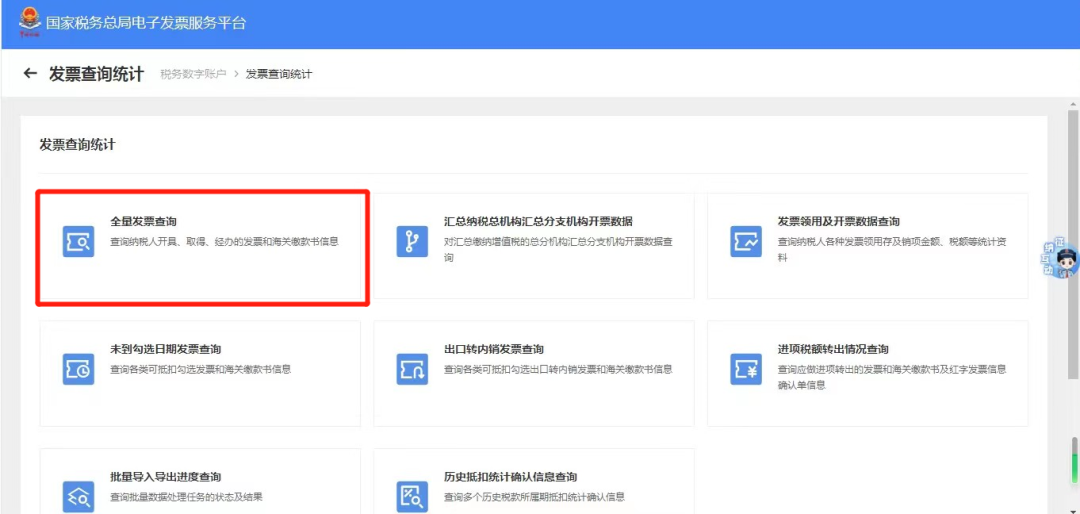Open 出口转内销发票查询 title

pyautogui.click(x=493, y=349)
